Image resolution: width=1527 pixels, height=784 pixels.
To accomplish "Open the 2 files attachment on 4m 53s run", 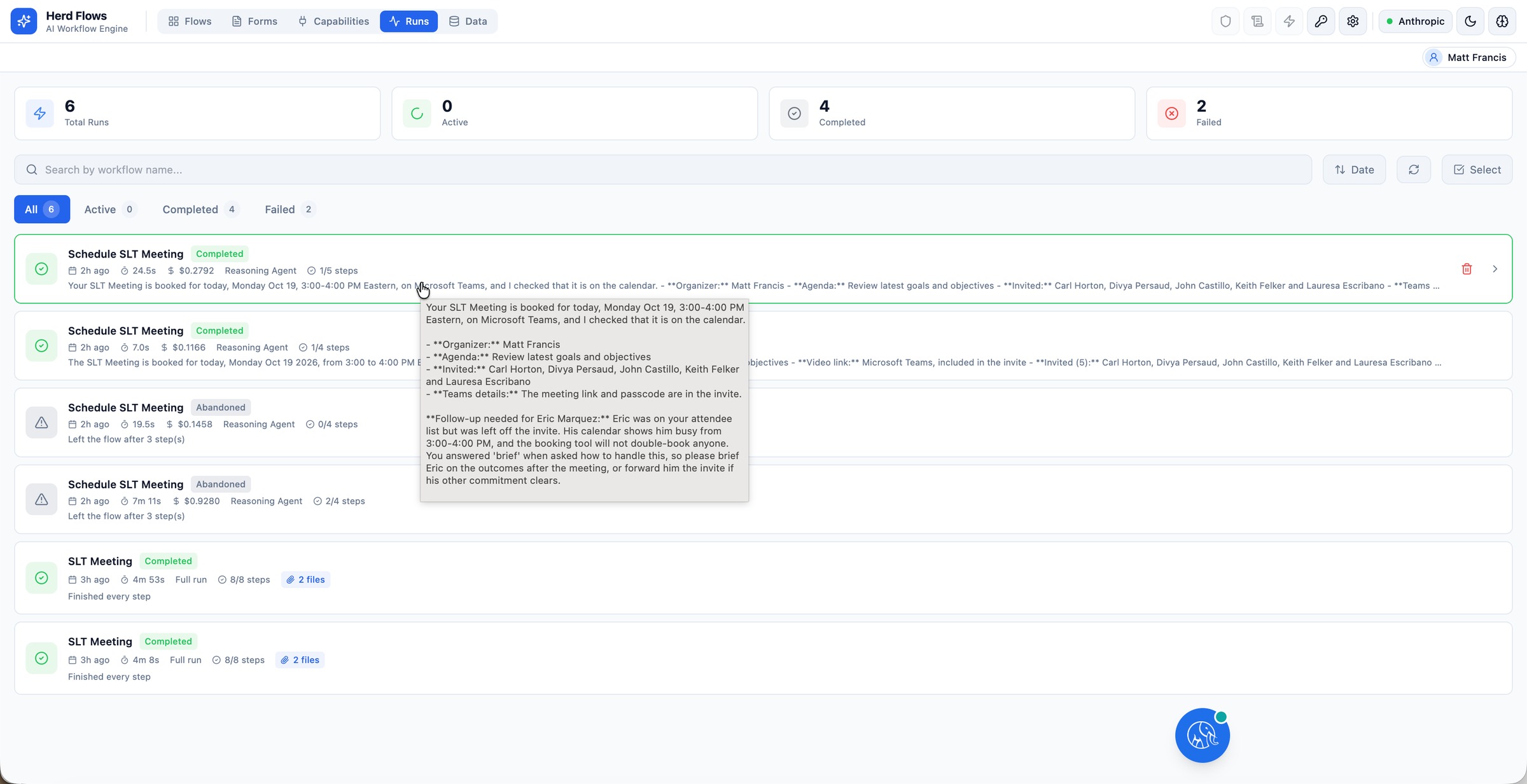I will click(x=305, y=580).
